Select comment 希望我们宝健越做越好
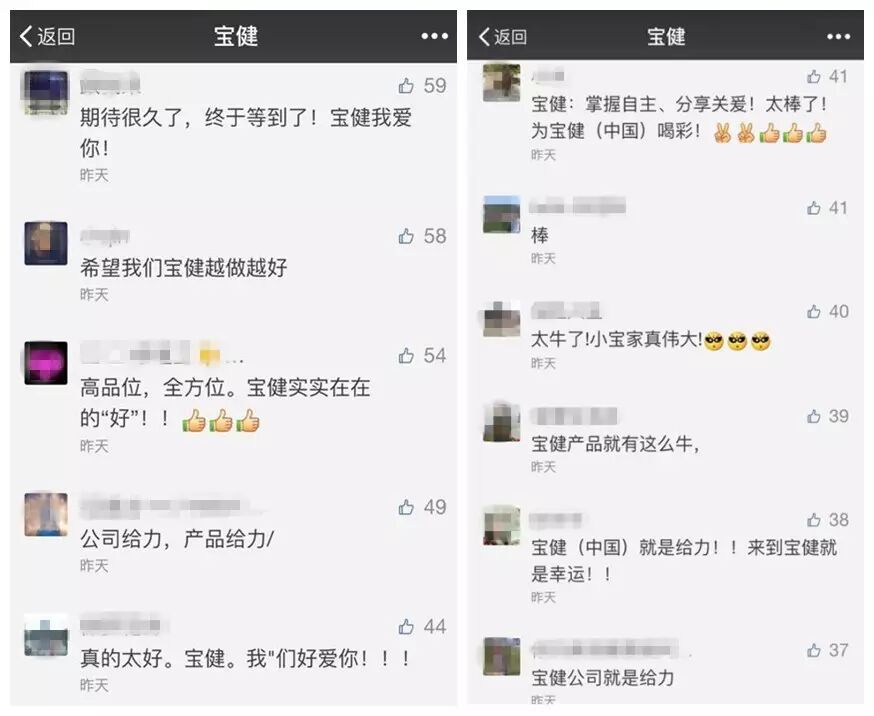The height and width of the screenshot is (716, 874). pos(183,268)
